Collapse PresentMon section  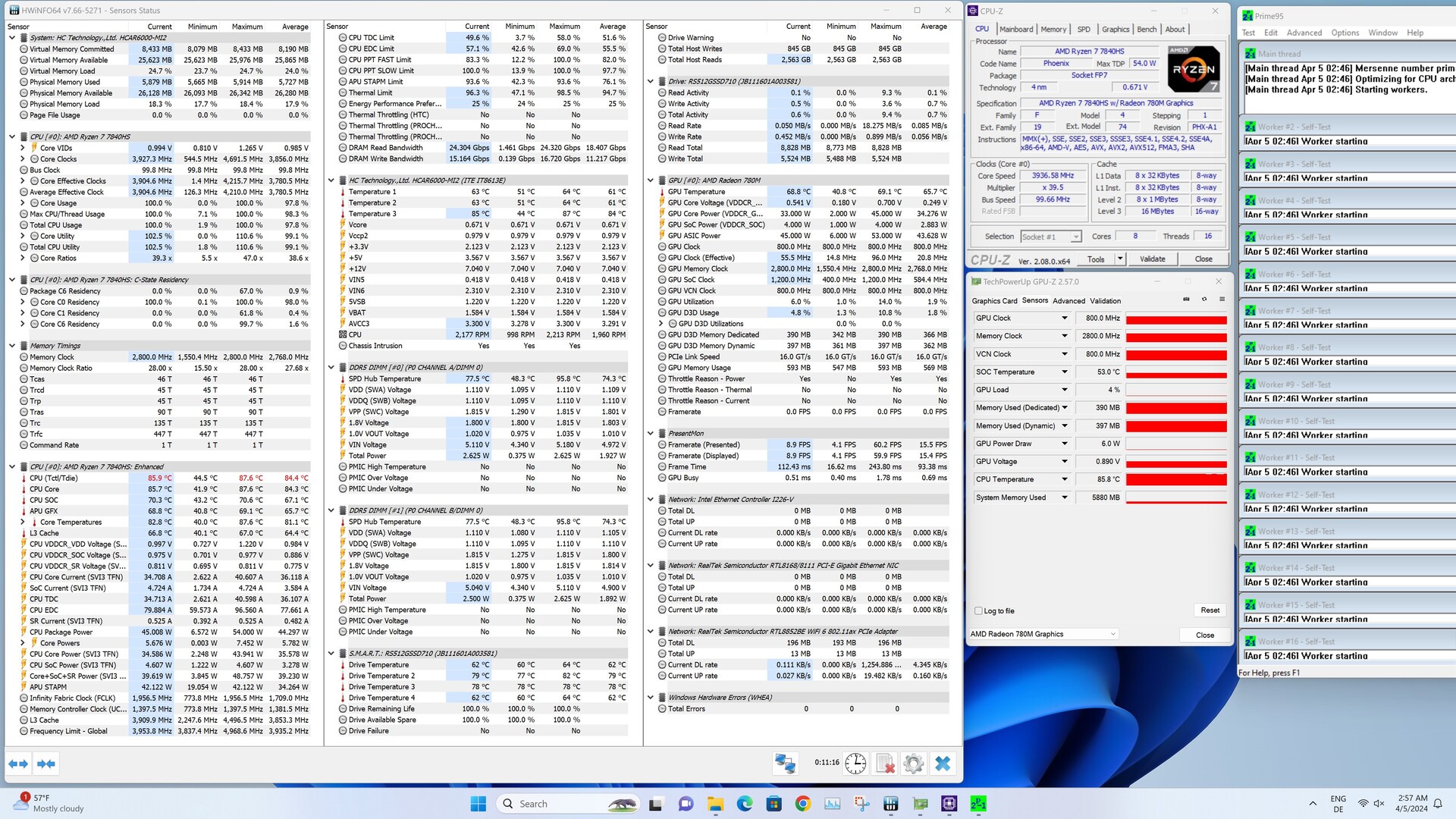pyautogui.click(x=651, y=434)
